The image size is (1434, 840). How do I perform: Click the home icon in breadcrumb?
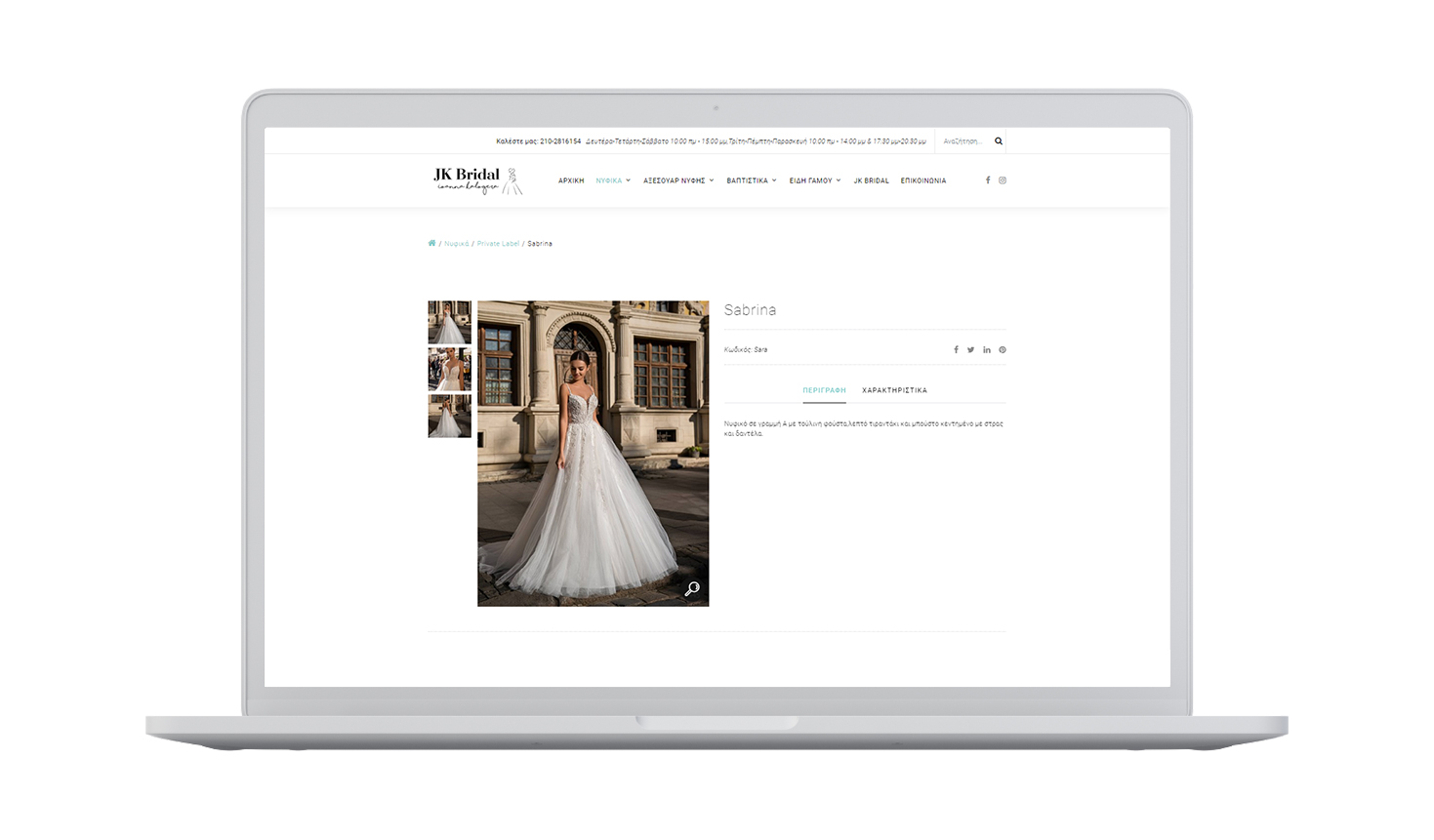coord(431,243)
